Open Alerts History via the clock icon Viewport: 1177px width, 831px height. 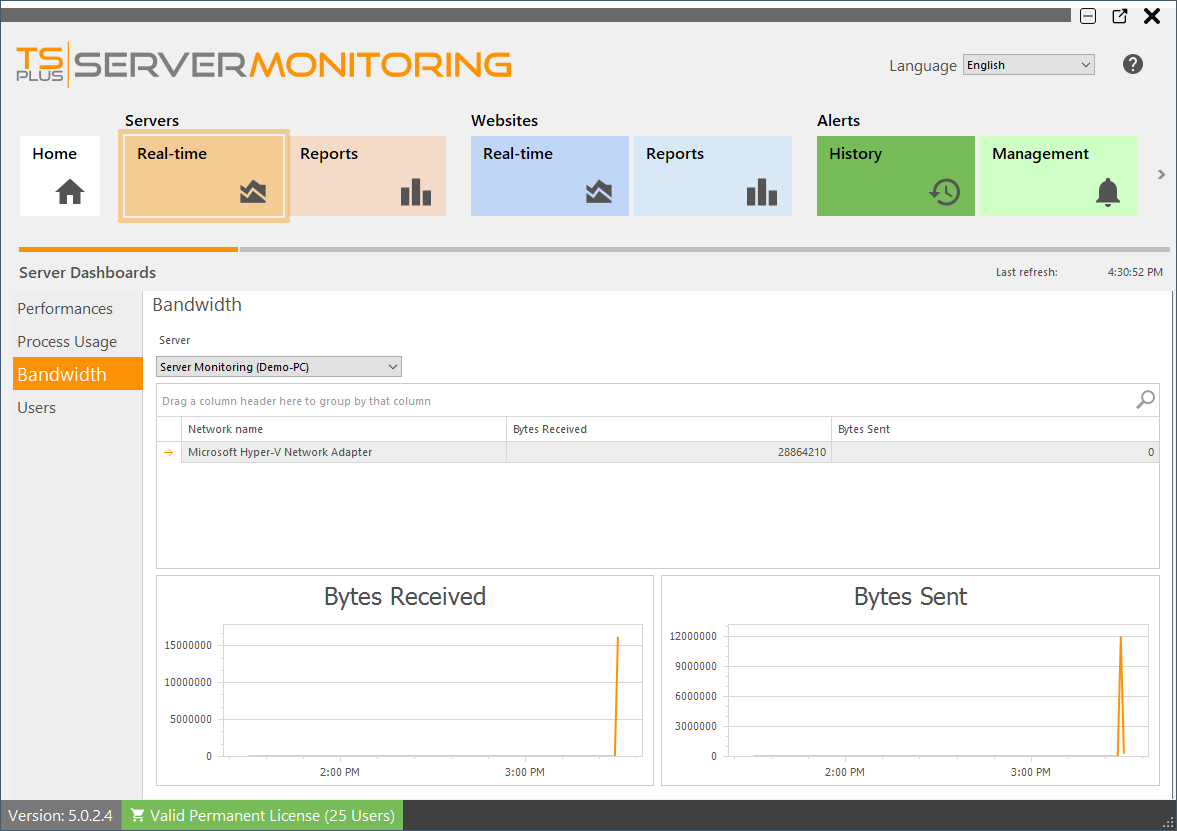pyautogui.click(x=945, y=190)
